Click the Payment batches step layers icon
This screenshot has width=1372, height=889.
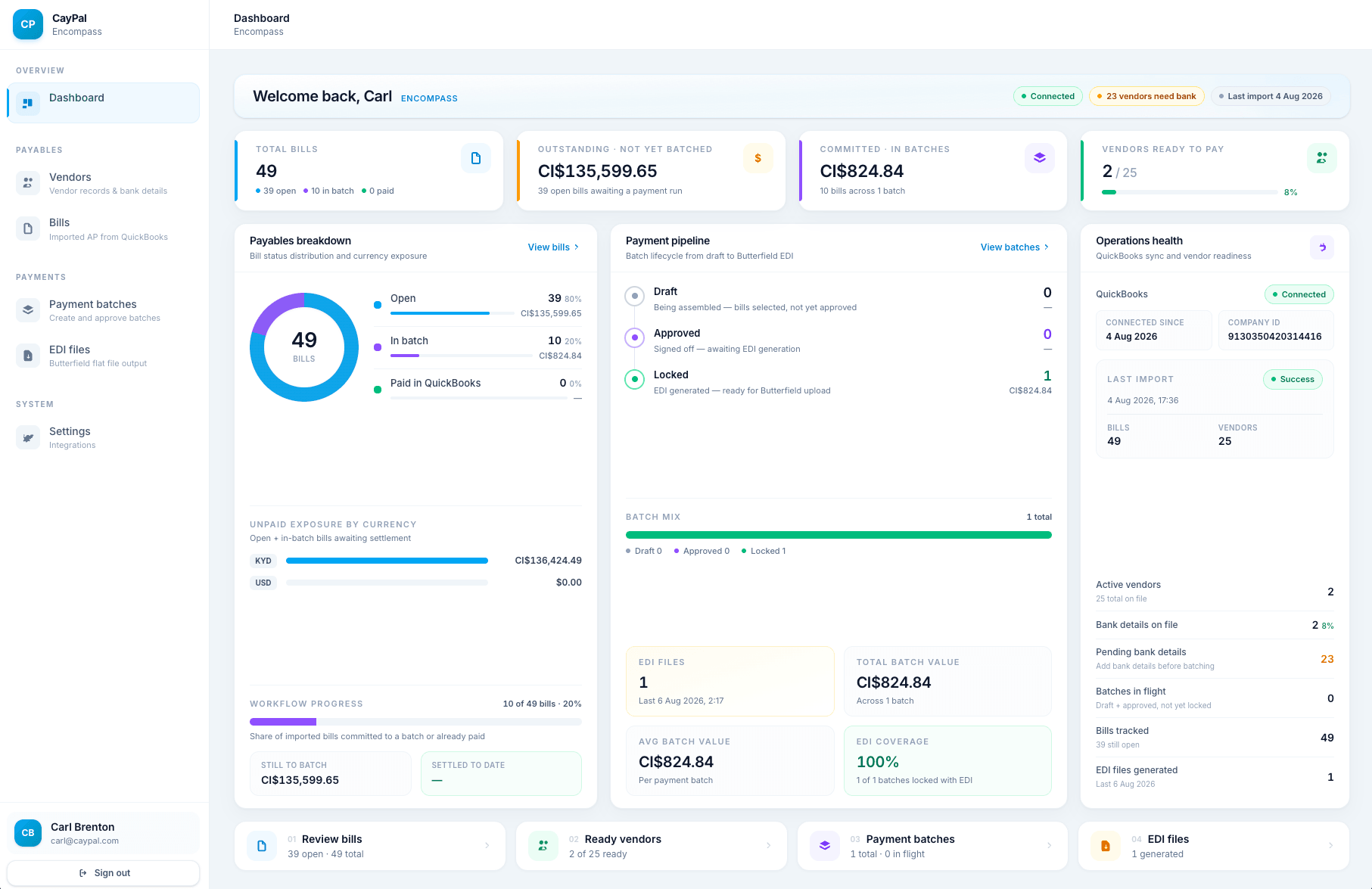click(825, 846)
